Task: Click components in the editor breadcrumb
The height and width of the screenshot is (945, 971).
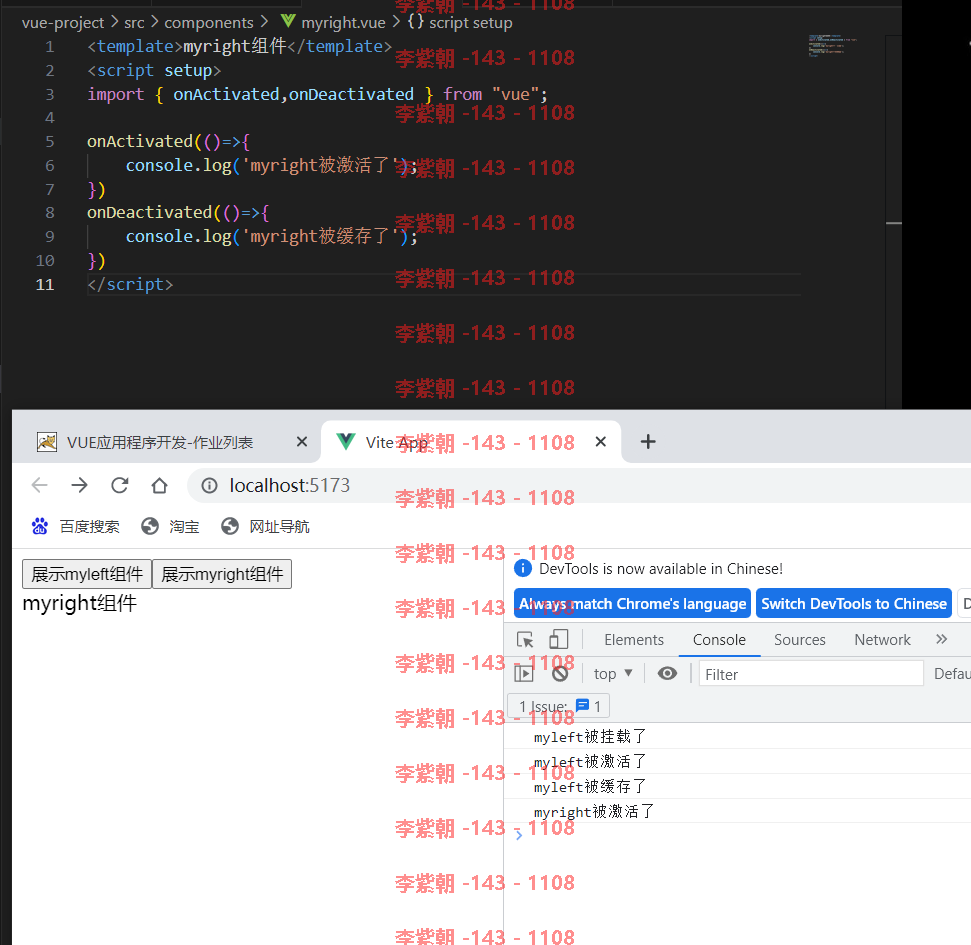Action: tap(209, 23)
